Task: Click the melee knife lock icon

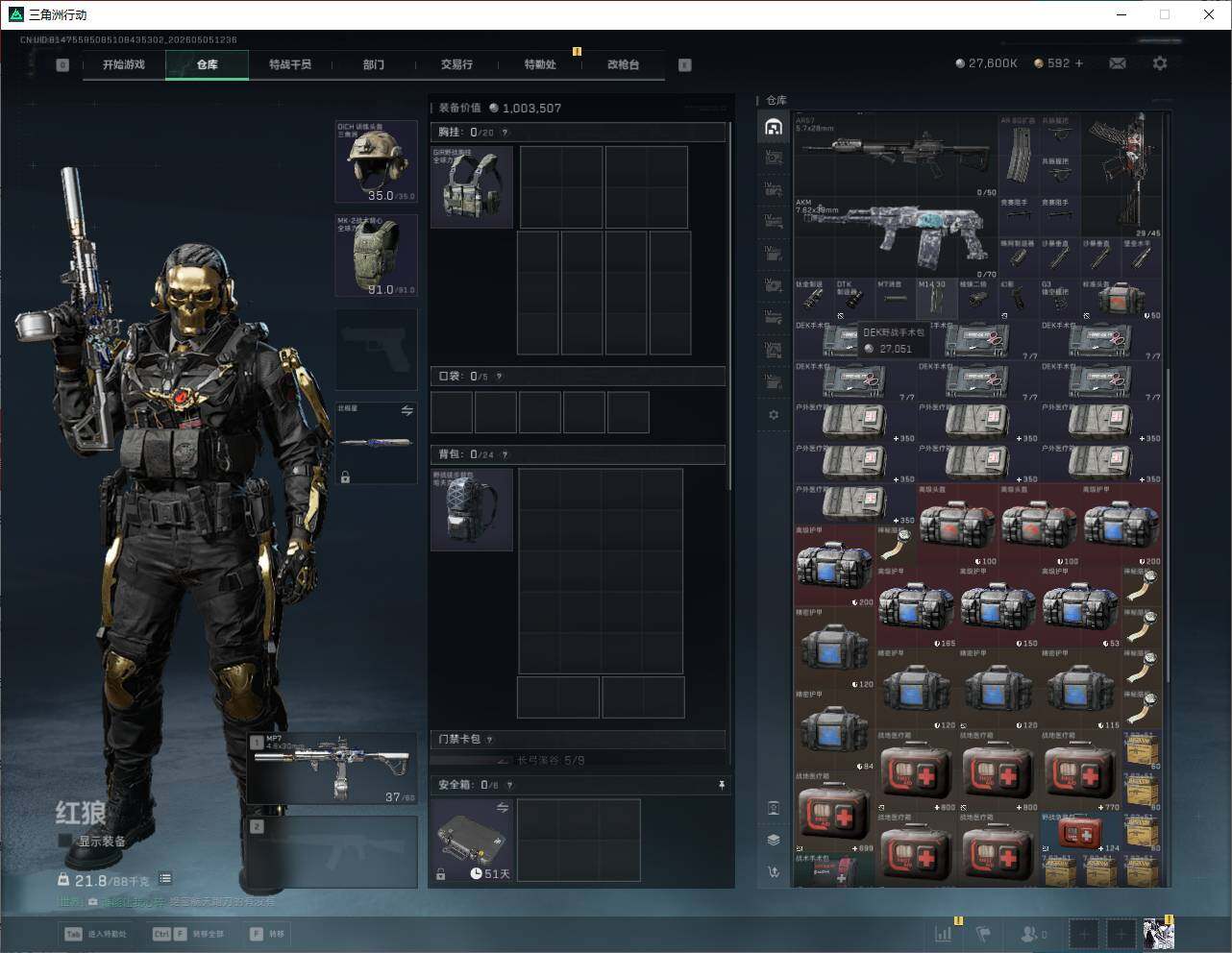Action: (345, 476)
